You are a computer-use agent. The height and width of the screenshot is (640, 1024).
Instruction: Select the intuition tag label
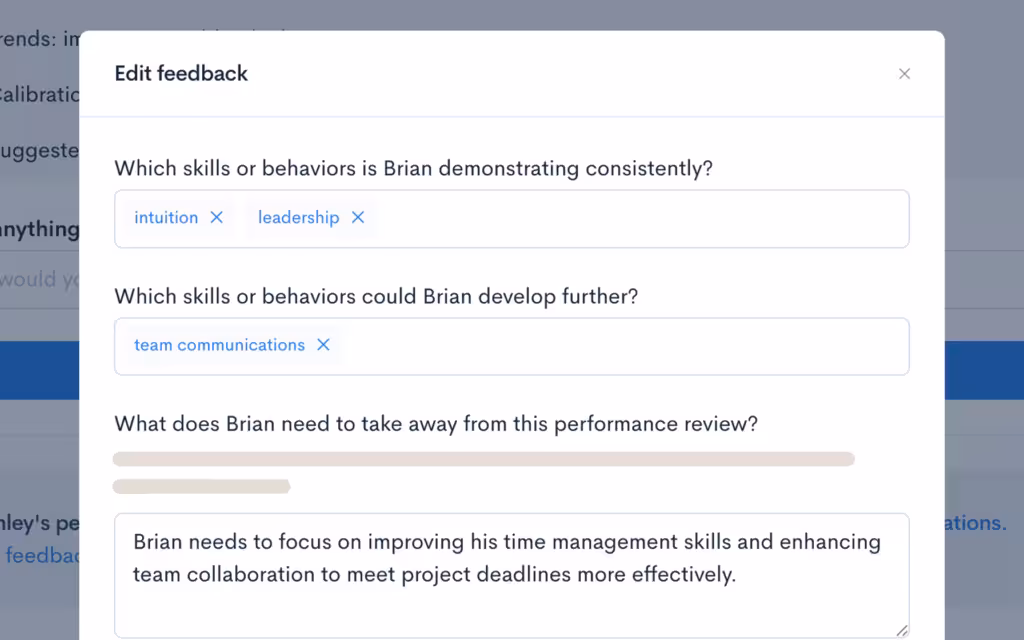(166, 217)
